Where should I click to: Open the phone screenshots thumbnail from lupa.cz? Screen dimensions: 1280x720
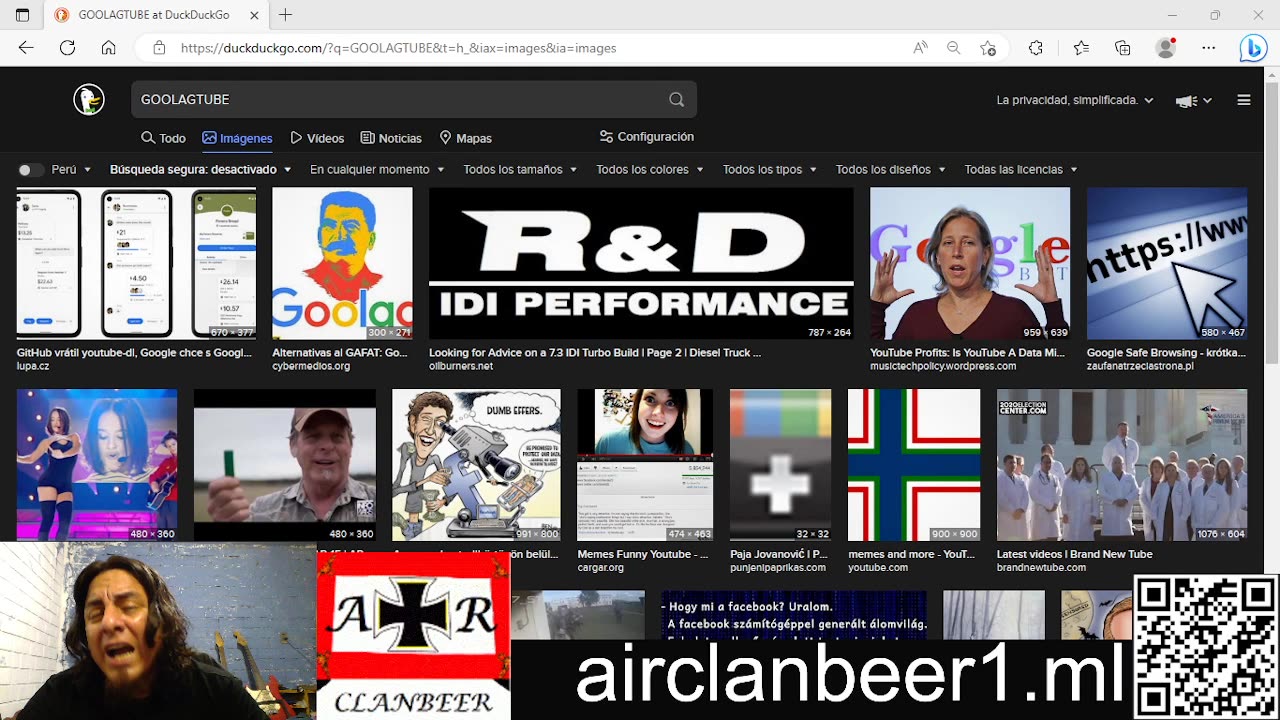pos(136,264)
